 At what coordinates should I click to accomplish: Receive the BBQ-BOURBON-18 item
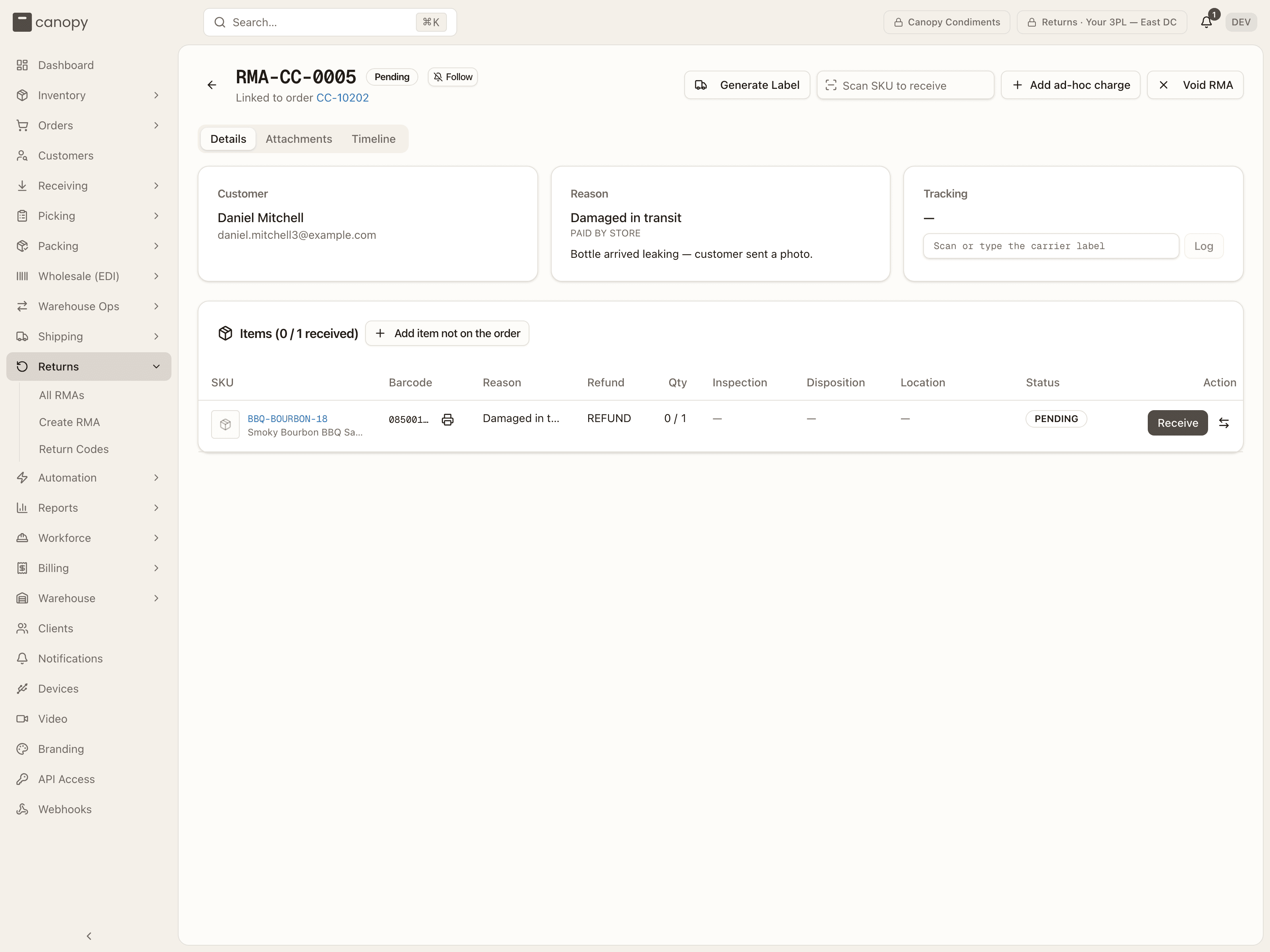coord(1178,423)
